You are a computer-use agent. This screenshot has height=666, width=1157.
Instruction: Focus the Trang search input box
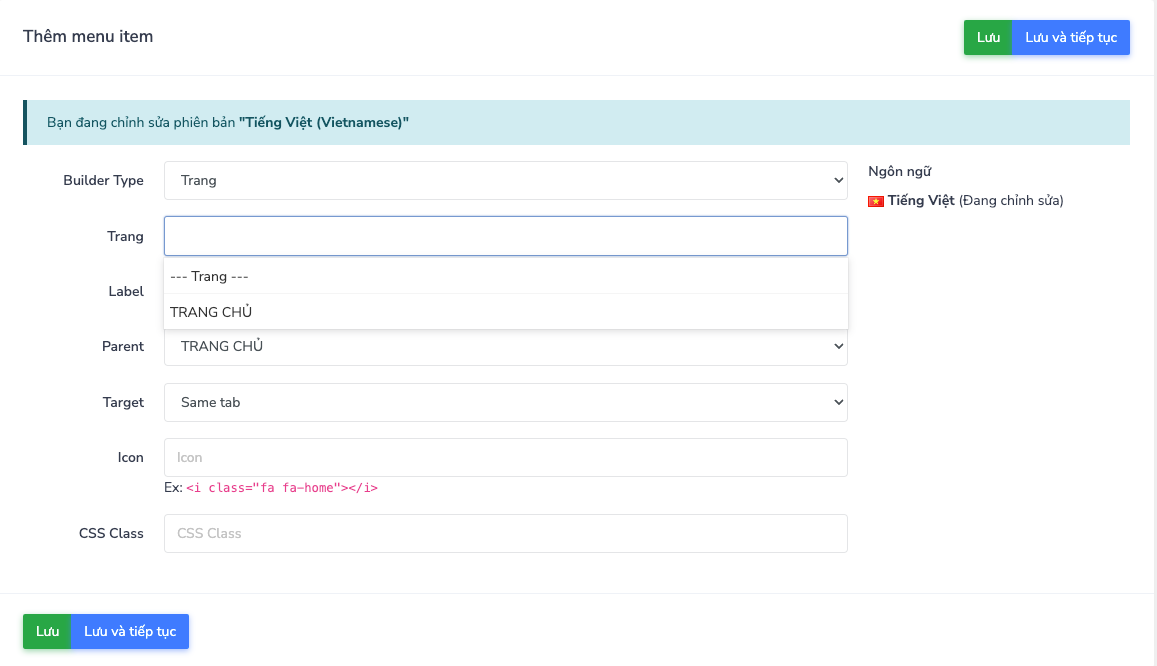click(505, 237)
